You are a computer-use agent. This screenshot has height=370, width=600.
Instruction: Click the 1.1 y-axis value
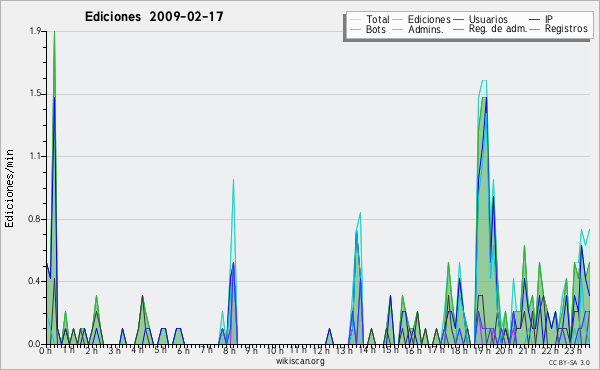(x=36, y=156)
